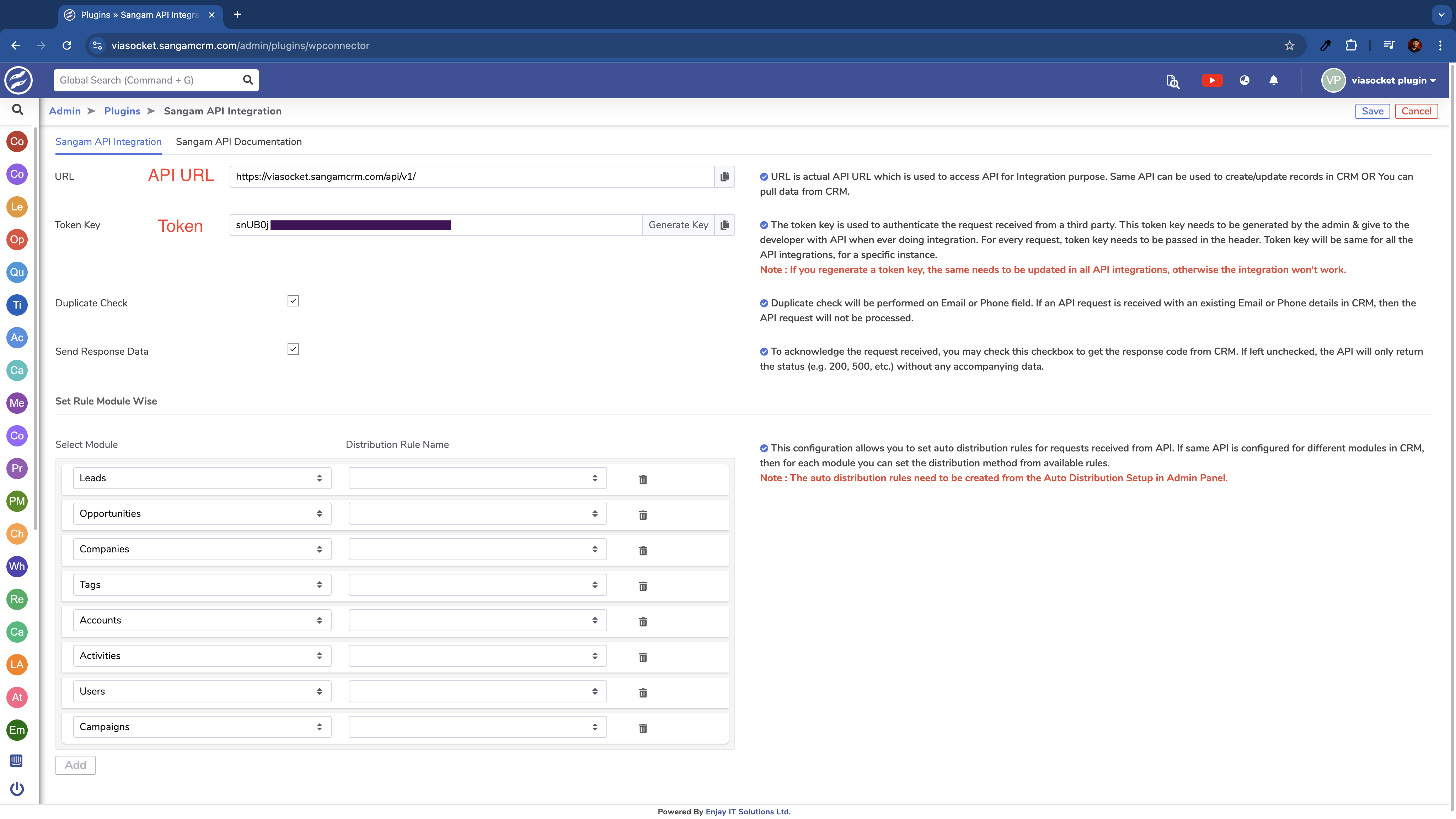Screen dimensions: 1456x819
Task: Open the Leads module dropdown
Action: point(202,478)
